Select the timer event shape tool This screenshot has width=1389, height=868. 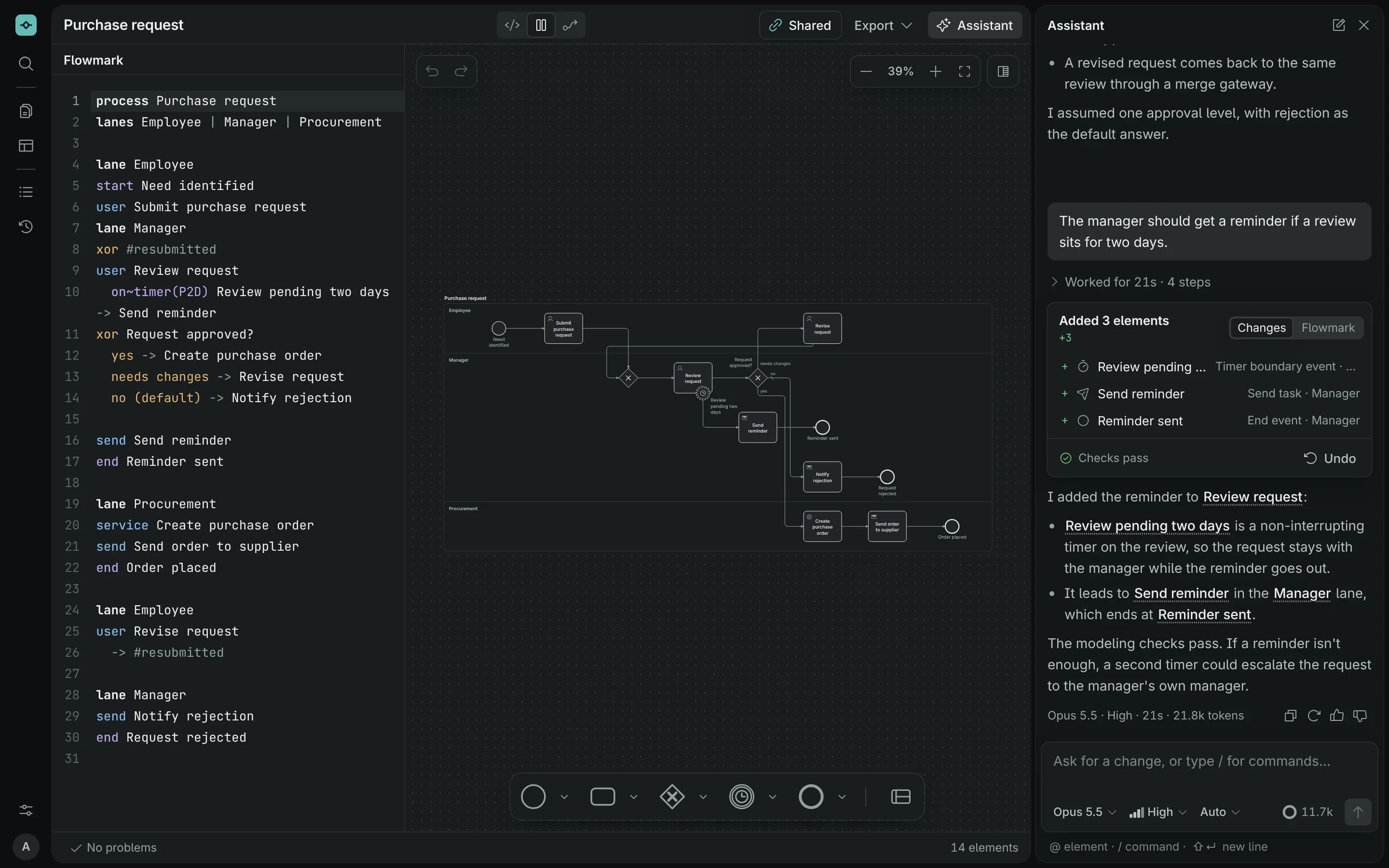point(742,797)
